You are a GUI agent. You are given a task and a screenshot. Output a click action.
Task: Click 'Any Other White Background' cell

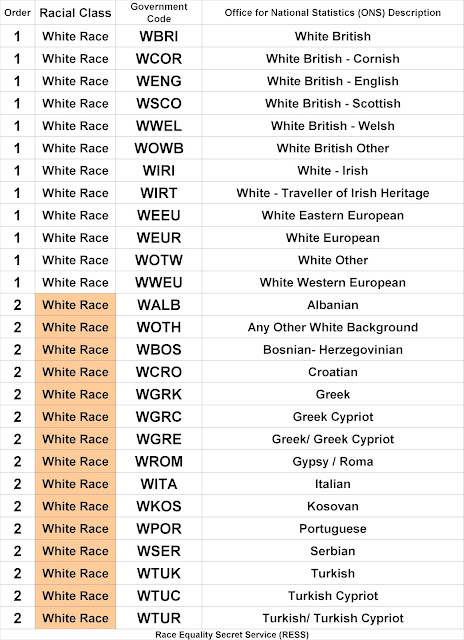point(333,327)
